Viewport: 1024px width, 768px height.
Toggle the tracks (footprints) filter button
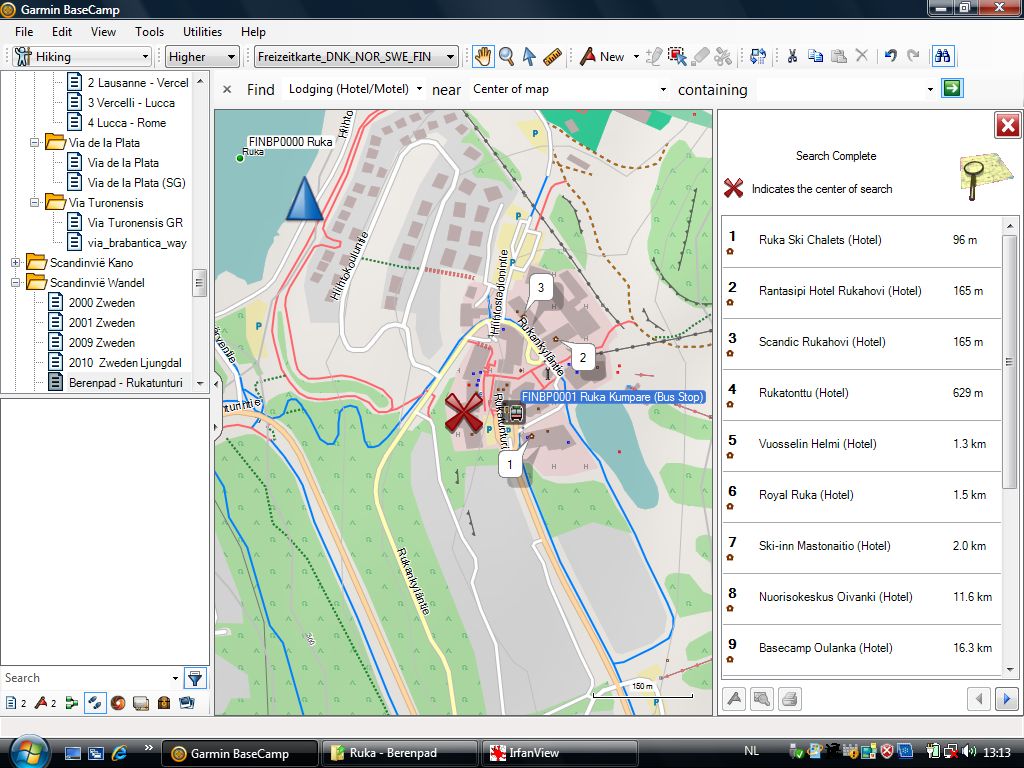point(96,703)
